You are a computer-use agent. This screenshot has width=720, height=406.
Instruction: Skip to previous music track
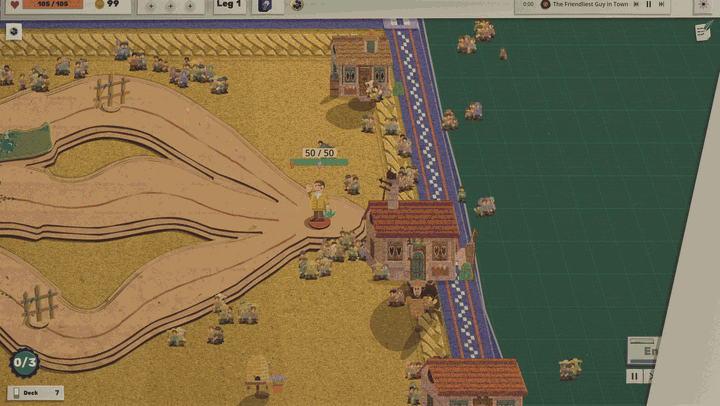click(636, 4)
